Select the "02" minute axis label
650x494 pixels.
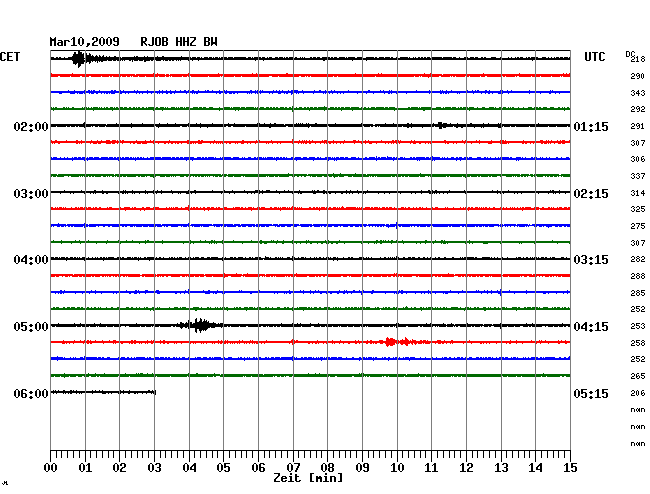pyautogui.click(x=119, y=468)
